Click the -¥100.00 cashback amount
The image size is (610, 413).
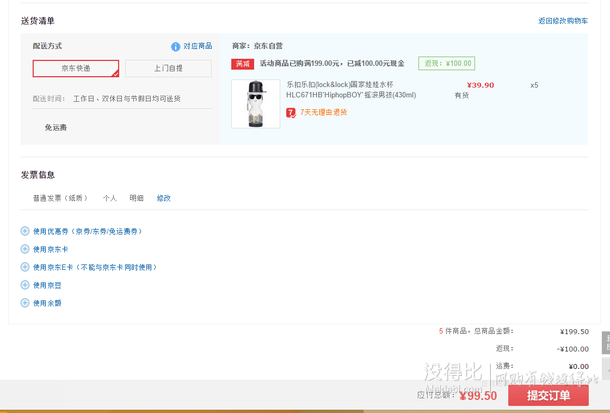[x=573, y=349]
